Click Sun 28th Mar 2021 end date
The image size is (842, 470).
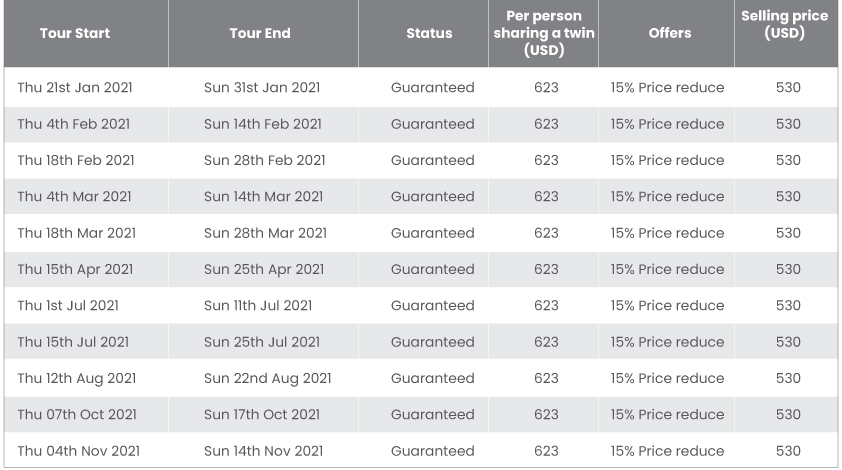pyautogui.click(x=265, y=233)
